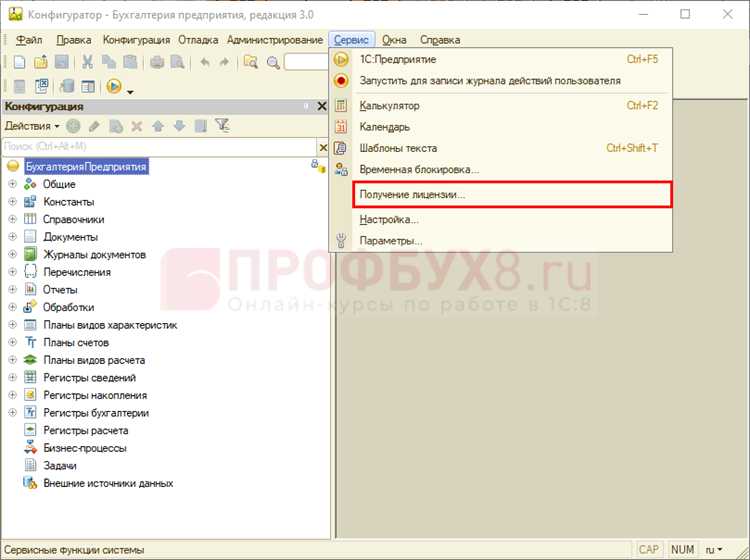Click the Print preview icon

(177, 62)
